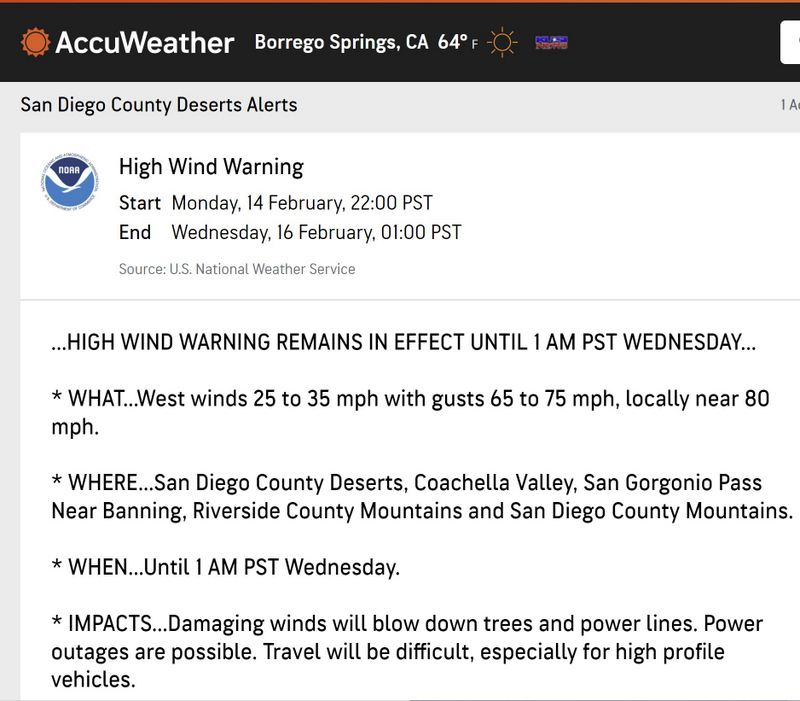Click the Start date Monday, 14 February
This screenshot has width=800, height=701.
(x=301, y=203)
